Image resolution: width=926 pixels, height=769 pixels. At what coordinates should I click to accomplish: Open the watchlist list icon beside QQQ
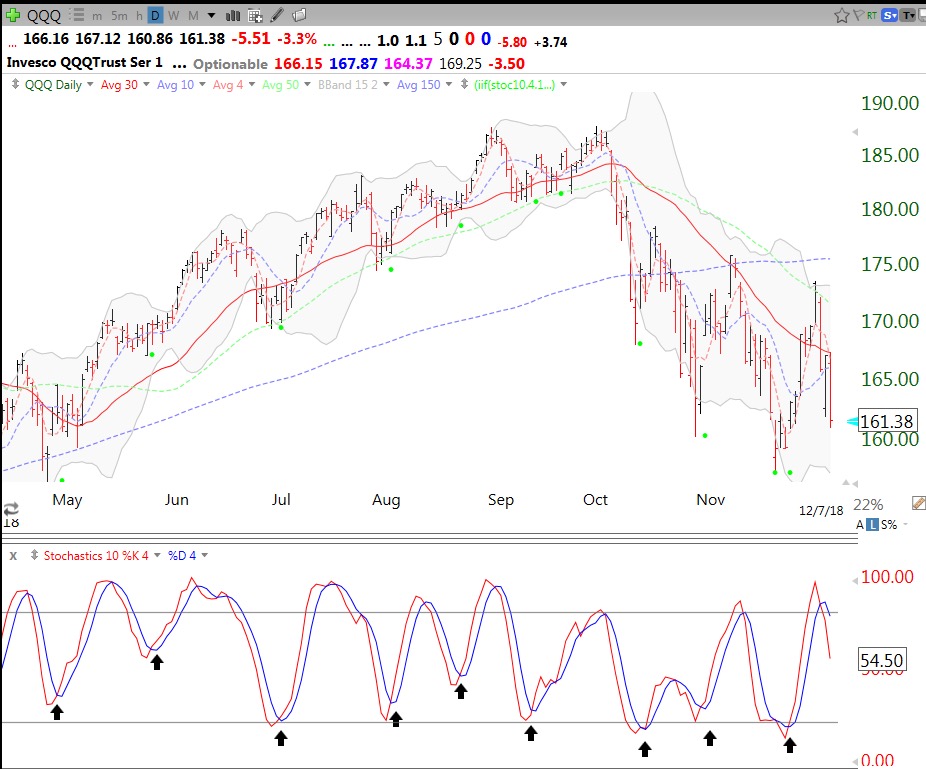tap(76, 15)
